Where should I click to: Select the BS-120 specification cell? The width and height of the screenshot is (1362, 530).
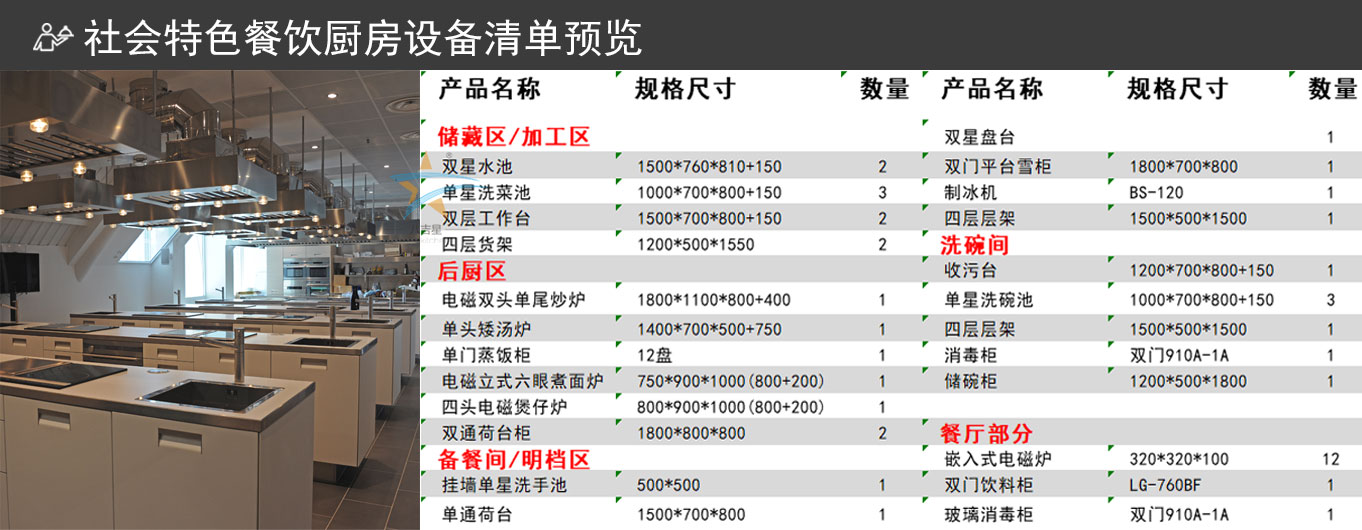click(1157, 192)
